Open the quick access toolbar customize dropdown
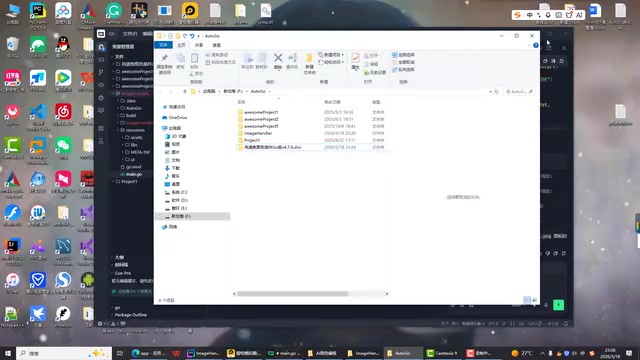 (199, 36)
